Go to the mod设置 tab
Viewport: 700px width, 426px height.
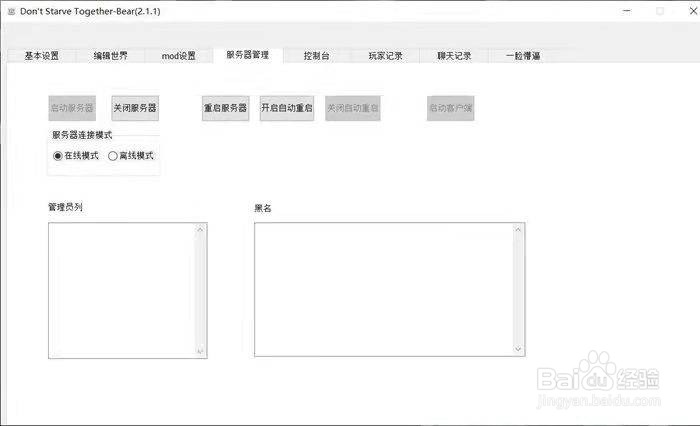click(179, 56)
